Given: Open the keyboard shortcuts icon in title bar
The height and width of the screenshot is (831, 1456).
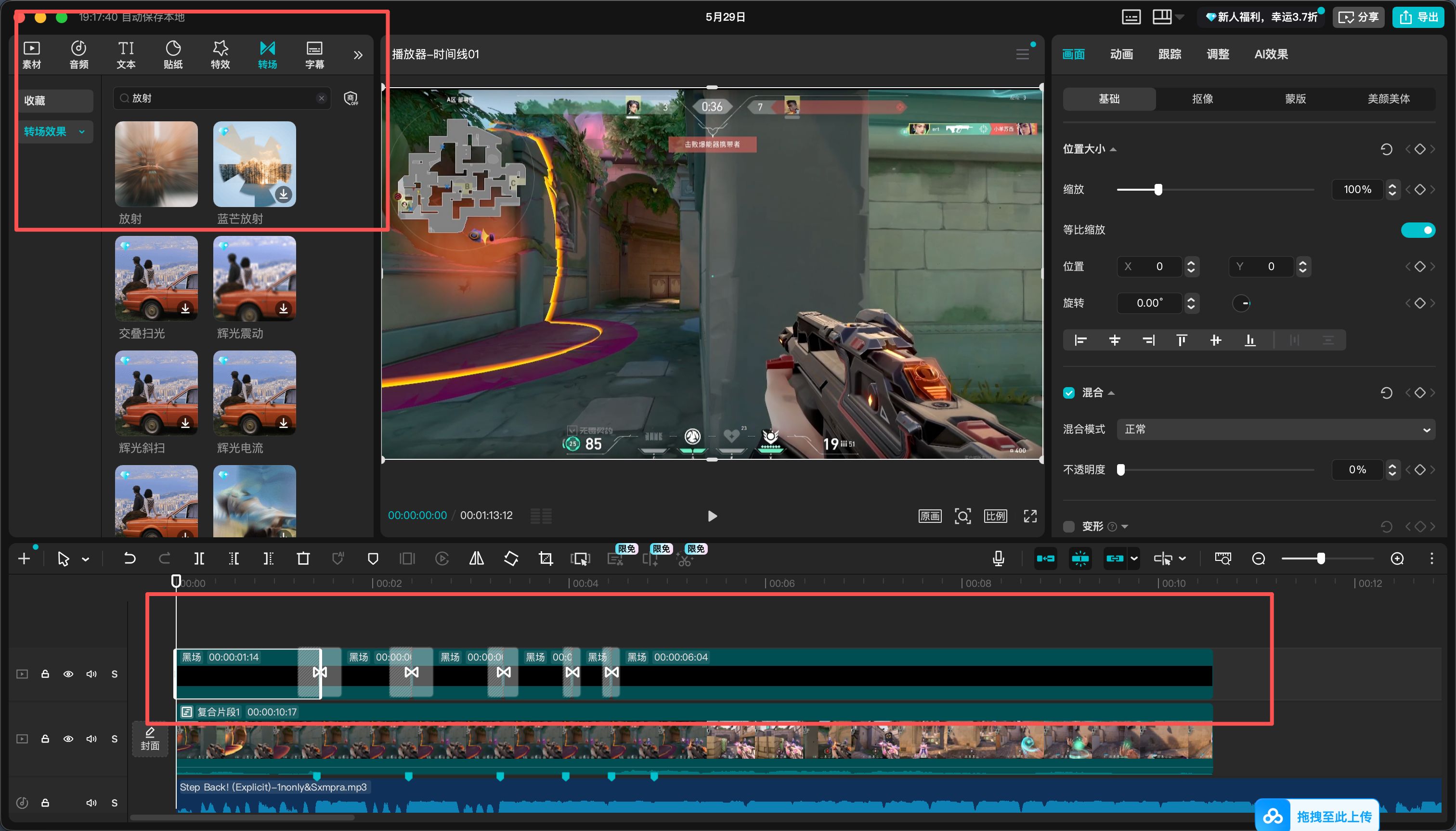Looking at the screenshot, I should [x=1131, y=17].
